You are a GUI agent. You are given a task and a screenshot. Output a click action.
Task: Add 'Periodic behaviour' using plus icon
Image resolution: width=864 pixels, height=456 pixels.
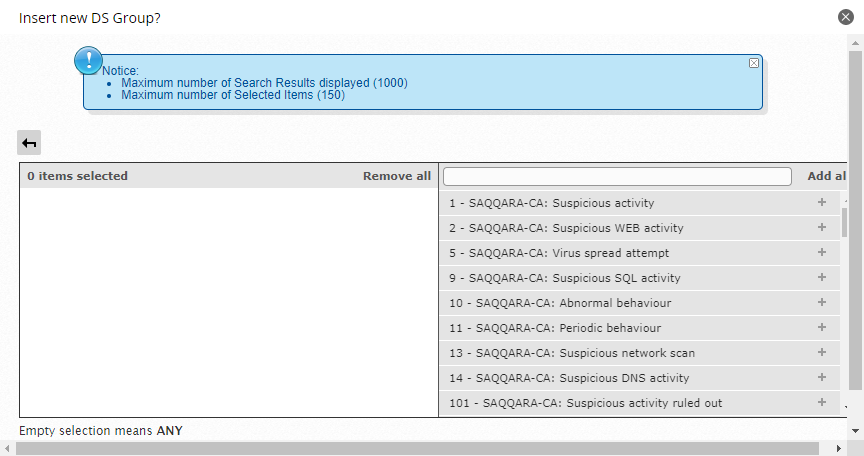[x=822, y=327]
